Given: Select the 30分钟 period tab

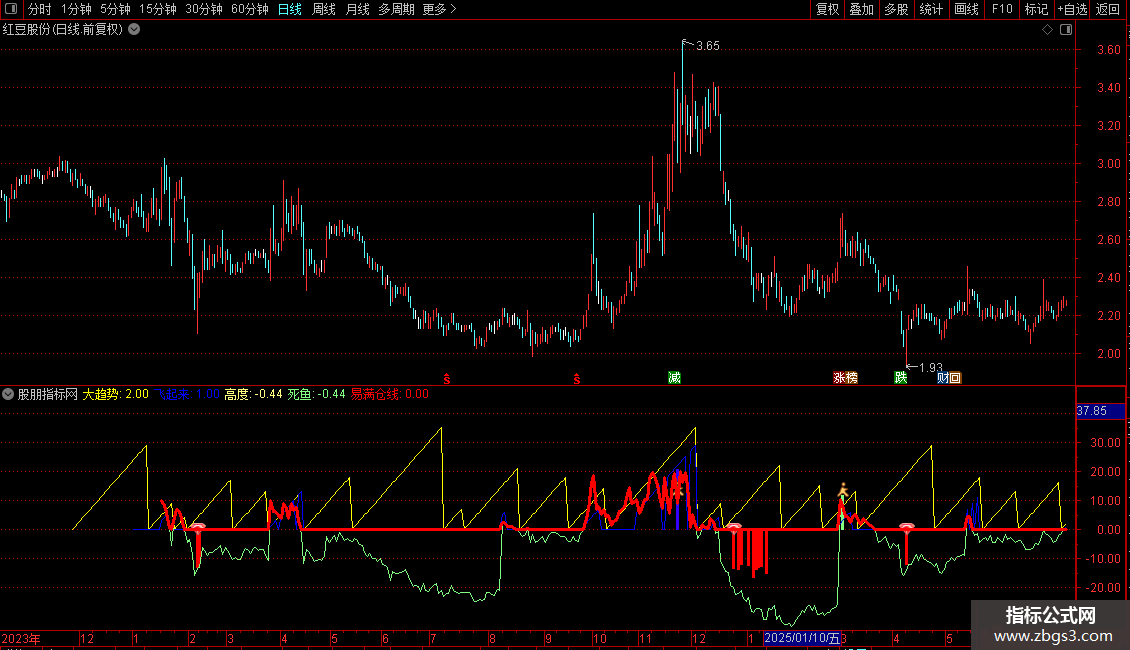Looking at the screenshot, I should (203, 9).
